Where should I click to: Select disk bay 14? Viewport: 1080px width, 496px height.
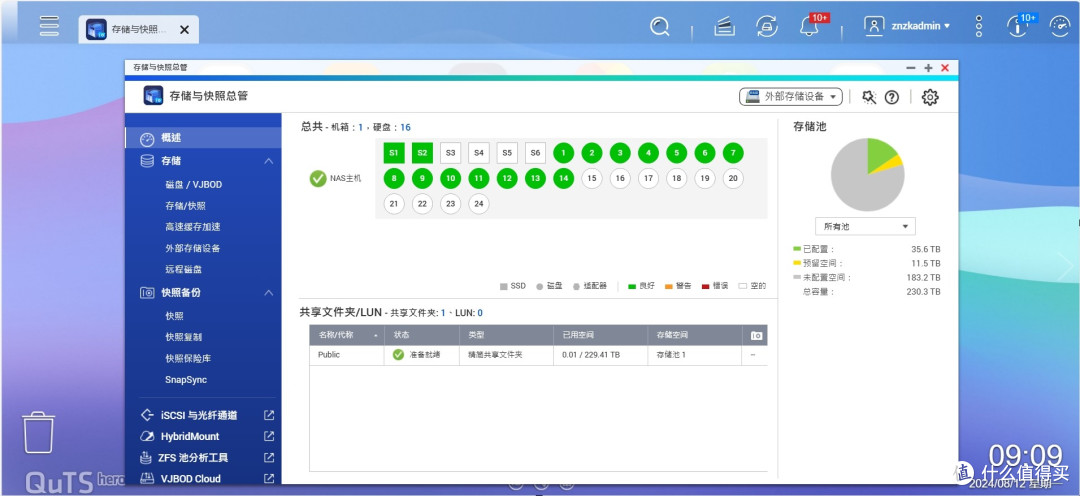coord(563,178)
